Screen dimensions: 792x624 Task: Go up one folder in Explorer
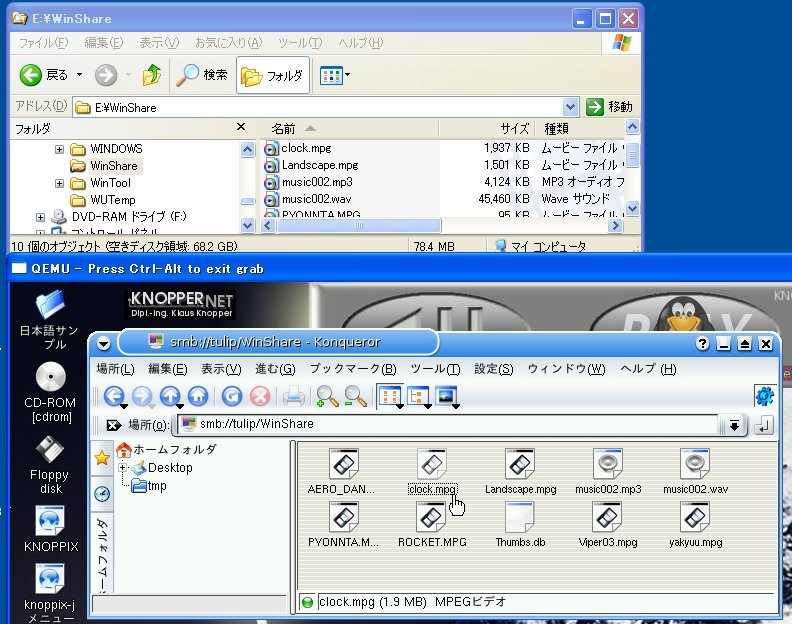(x=152, y=75)
